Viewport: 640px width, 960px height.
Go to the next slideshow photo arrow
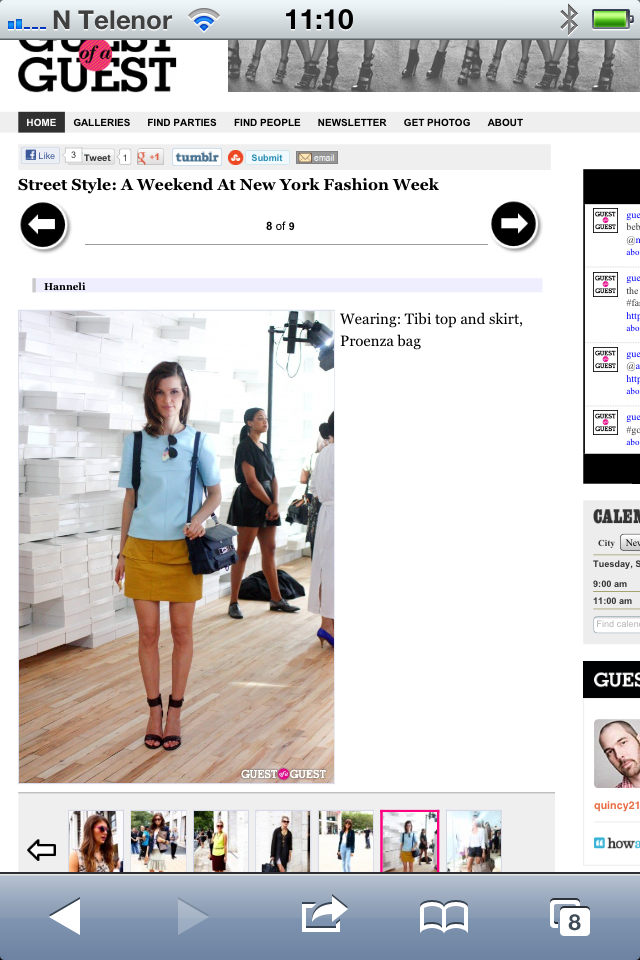[514, 225]
